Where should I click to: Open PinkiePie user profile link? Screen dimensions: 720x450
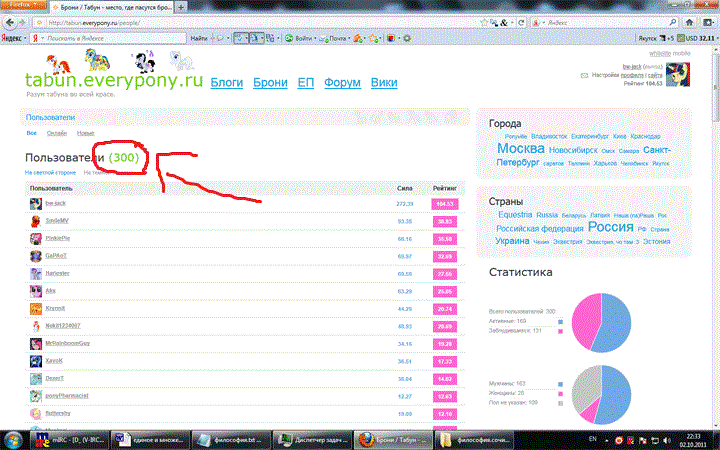[57, 238]
